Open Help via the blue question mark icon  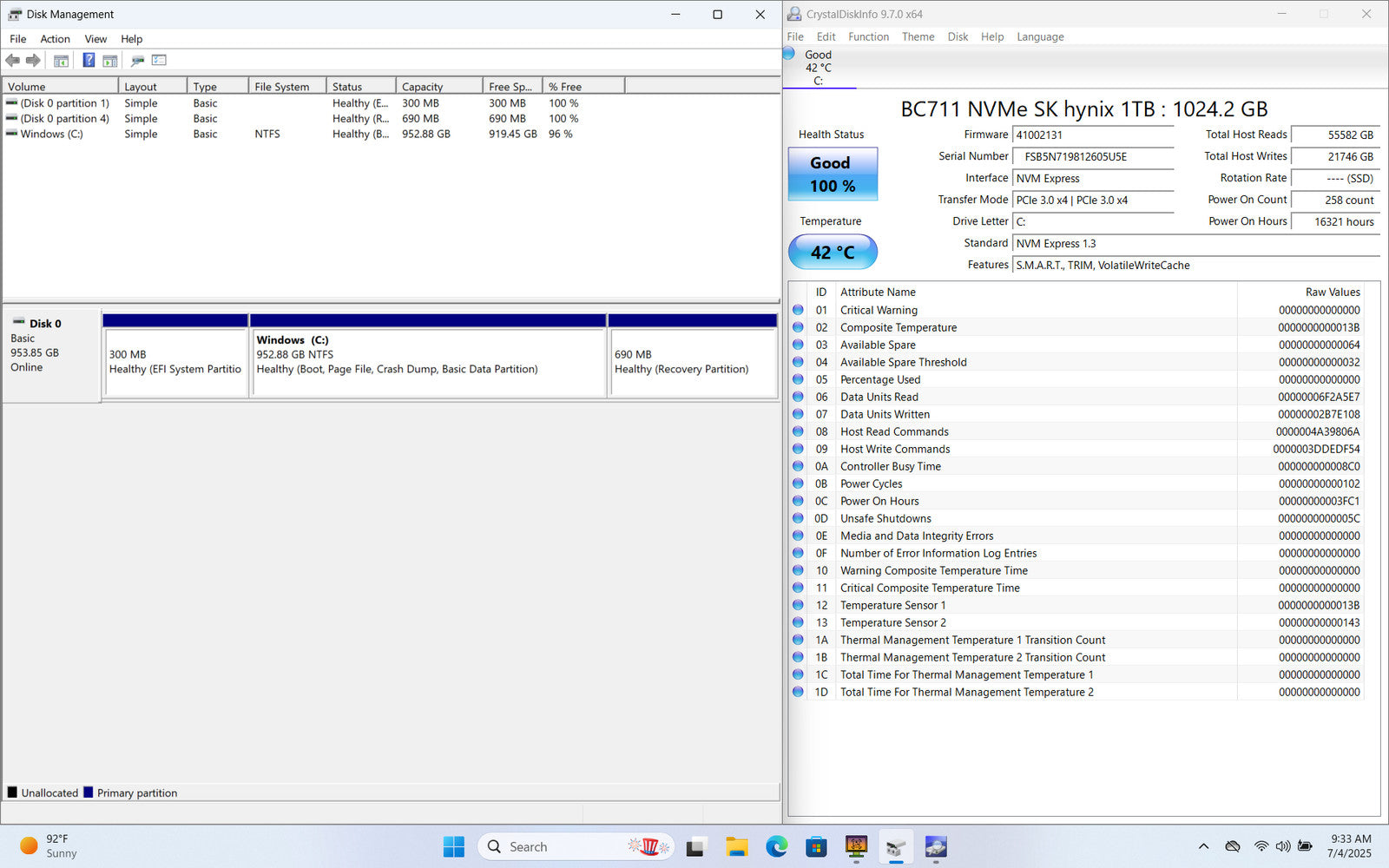(89, 61)
